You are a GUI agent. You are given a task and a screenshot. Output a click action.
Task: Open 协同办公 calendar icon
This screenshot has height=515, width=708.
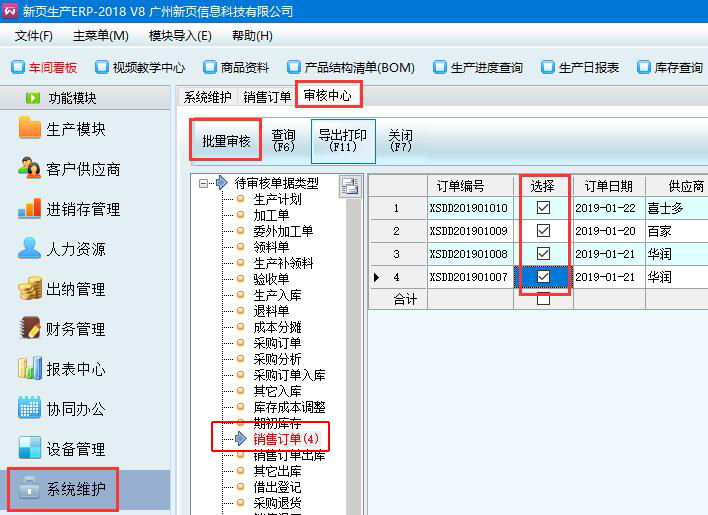point(29,409)
